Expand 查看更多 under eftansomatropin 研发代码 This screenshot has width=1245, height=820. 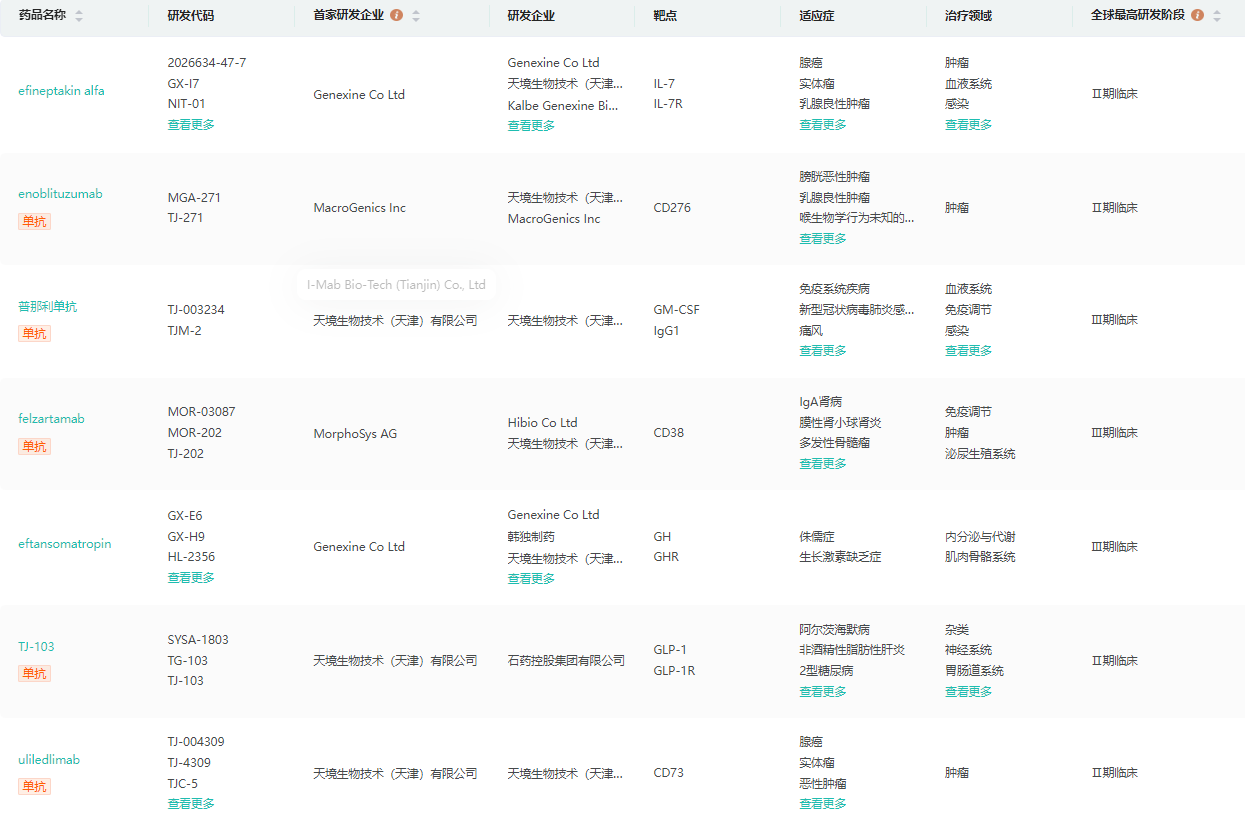pos(191,578)
